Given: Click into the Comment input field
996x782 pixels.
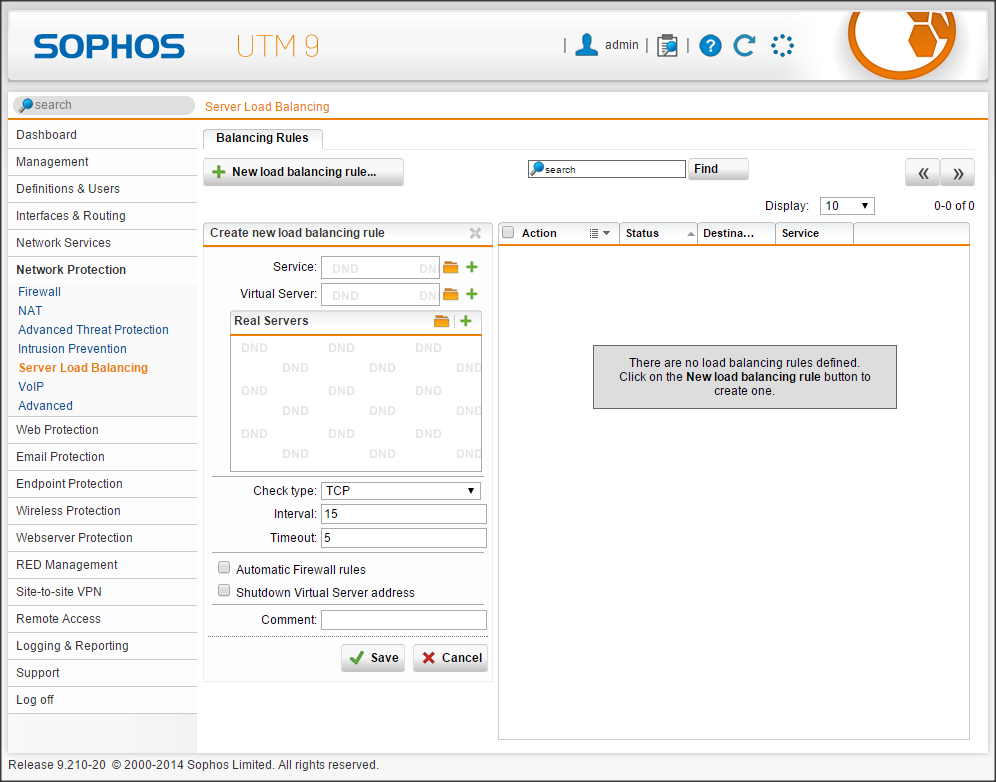Looking at the screenshot, I should pyautogui.click(x=403, y=620).
